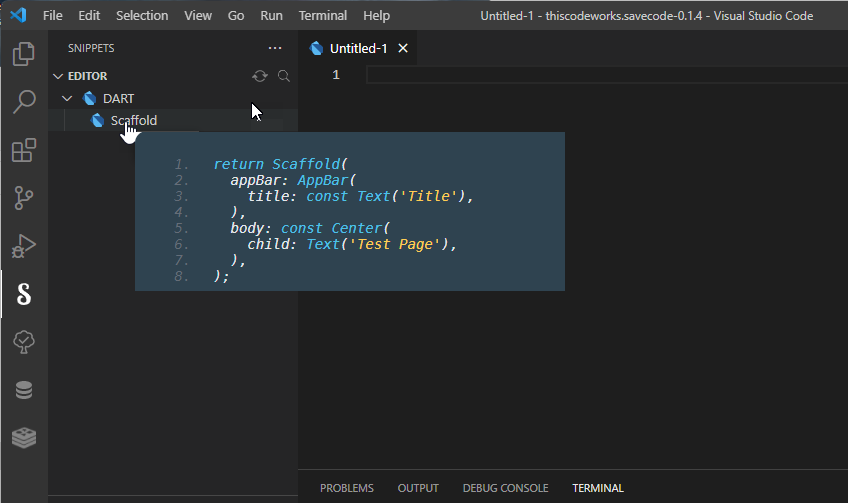This screenshot has width=848, height=503.
Task: Open the Source Control view
Action: coord(24,198)
